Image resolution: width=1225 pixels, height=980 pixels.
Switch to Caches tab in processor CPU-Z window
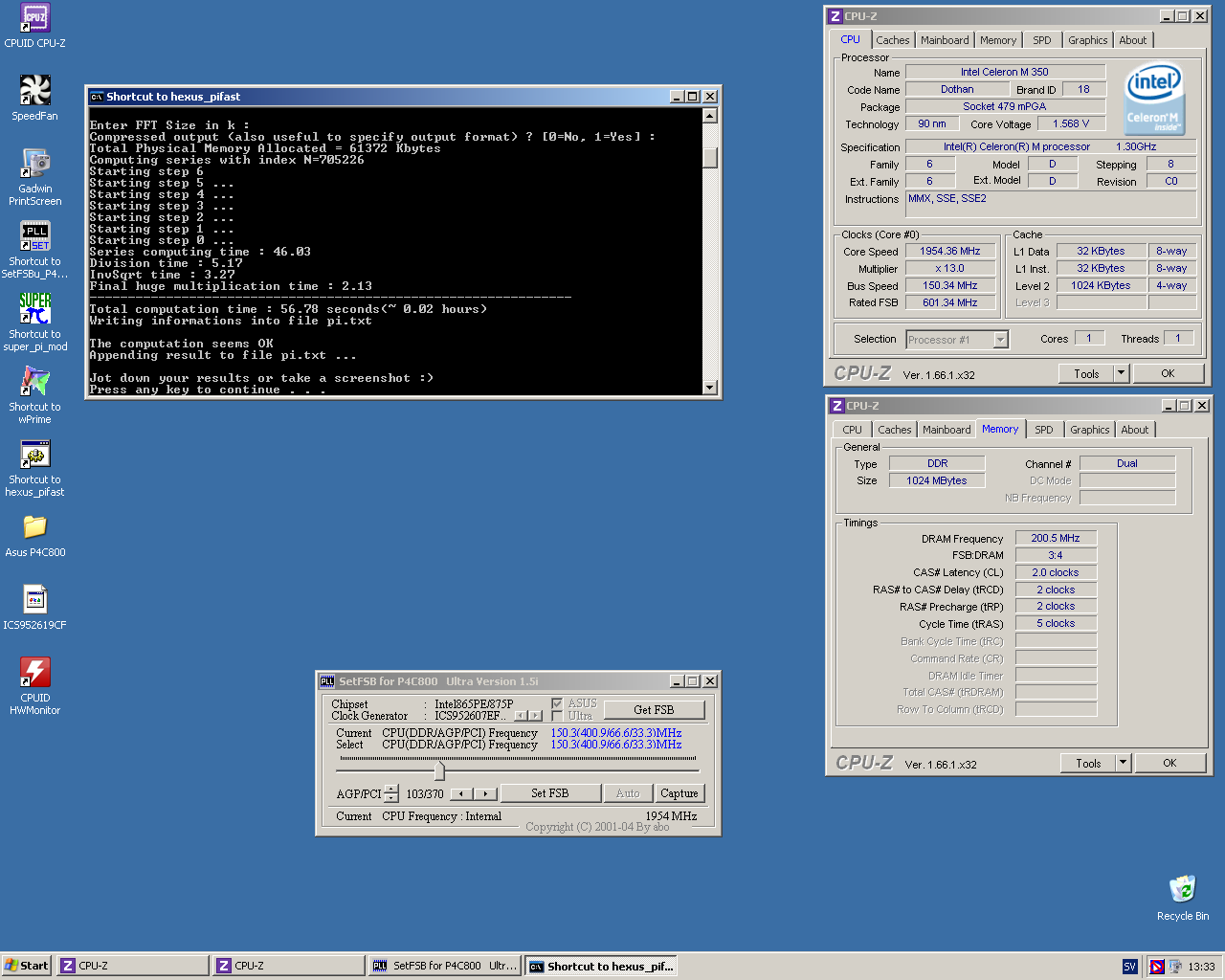[x=893, y=40]
